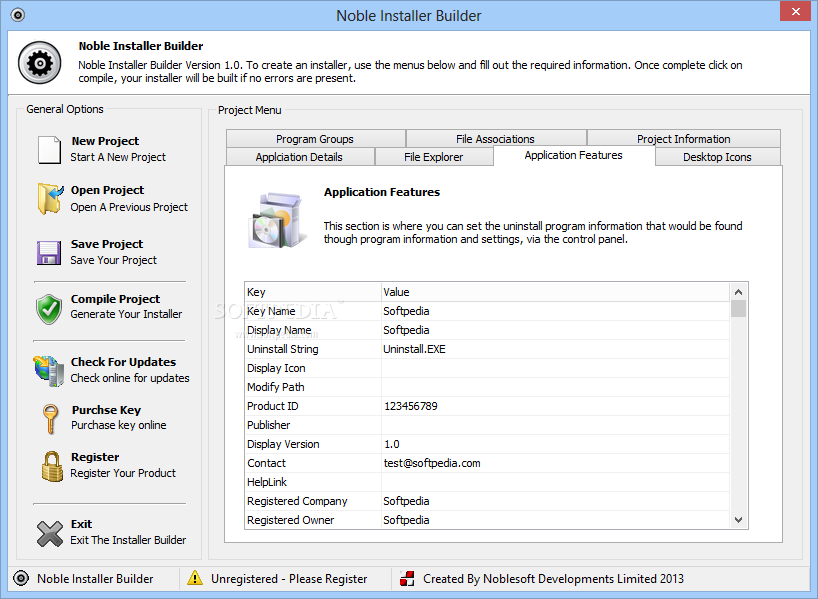This screenshot has height=599, width=818.
Task: Select the HelpLink row
Action: 487,482
